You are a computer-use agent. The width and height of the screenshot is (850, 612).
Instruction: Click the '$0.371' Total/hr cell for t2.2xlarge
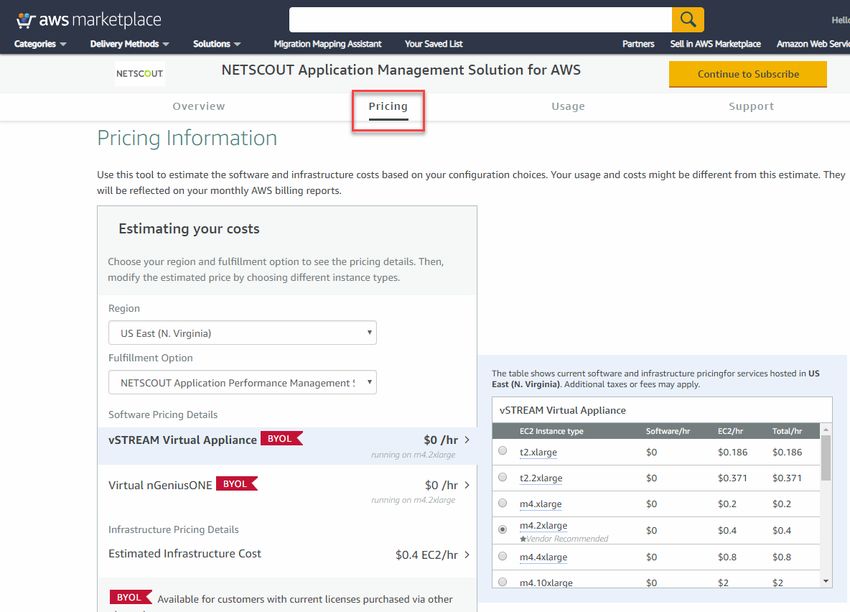click(787, 478)
